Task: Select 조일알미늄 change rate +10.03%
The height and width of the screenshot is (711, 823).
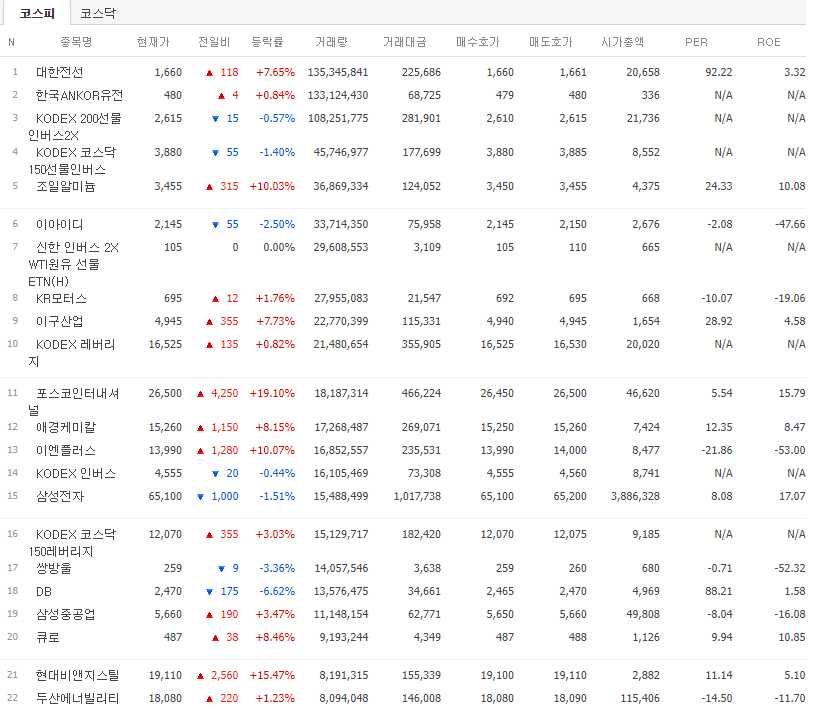Action: [x=272, y=186]
